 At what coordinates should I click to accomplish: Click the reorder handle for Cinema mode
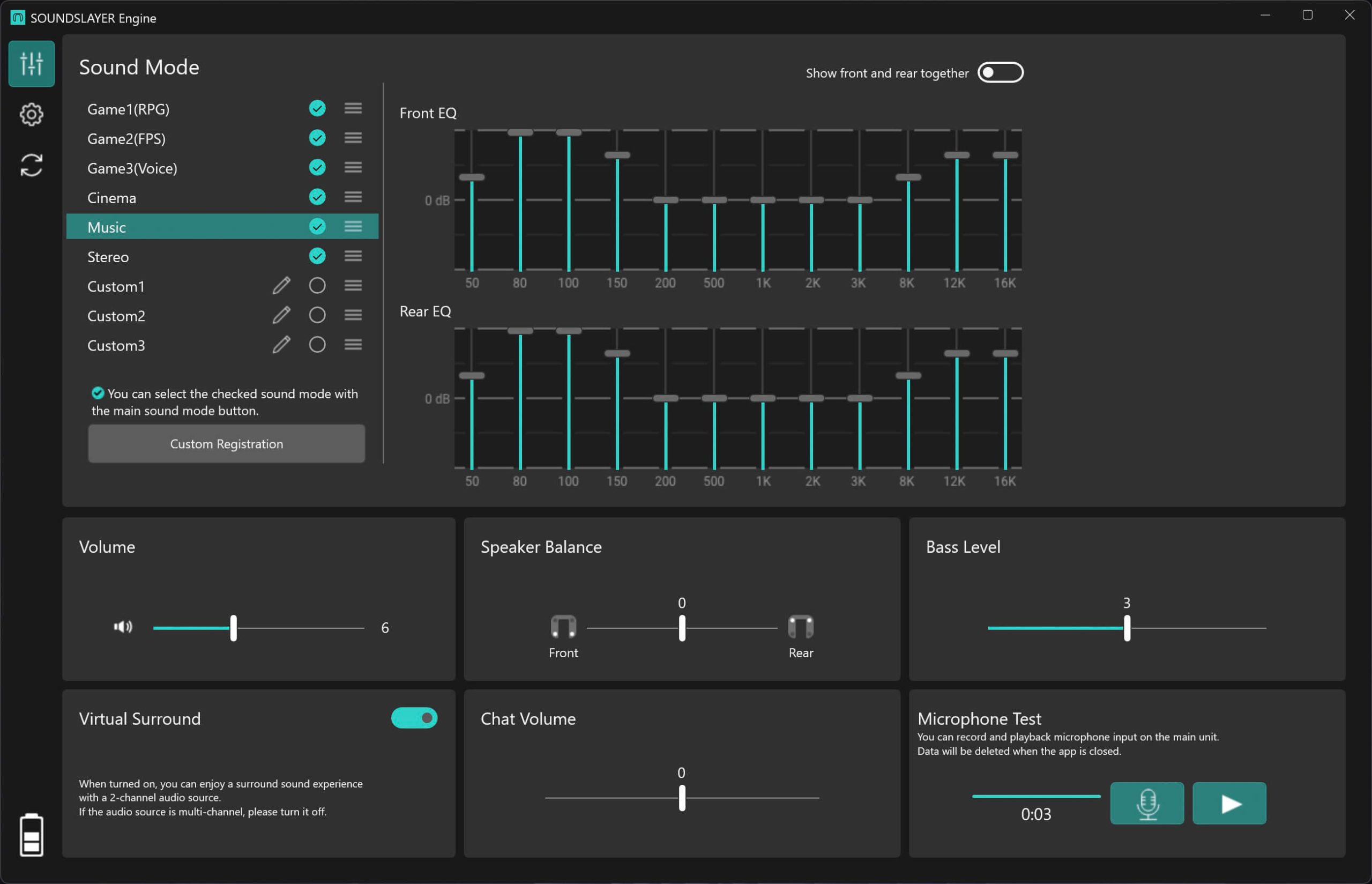pos(353,197)
